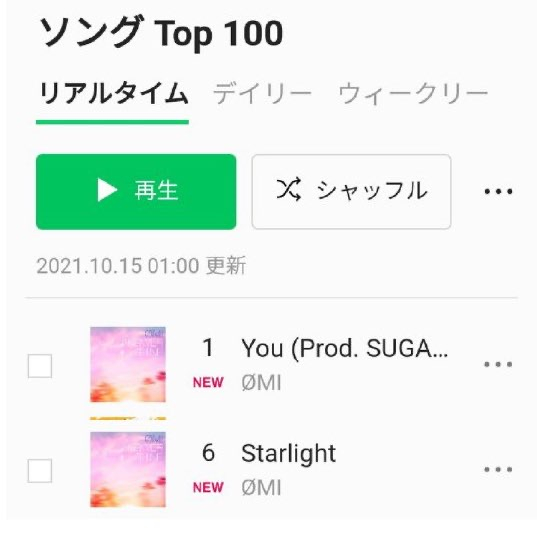The height and width of the screenshot is (533, 537).
Task: Open the three-dot menu beside the シャッフル button
Action: click(498, 191)
